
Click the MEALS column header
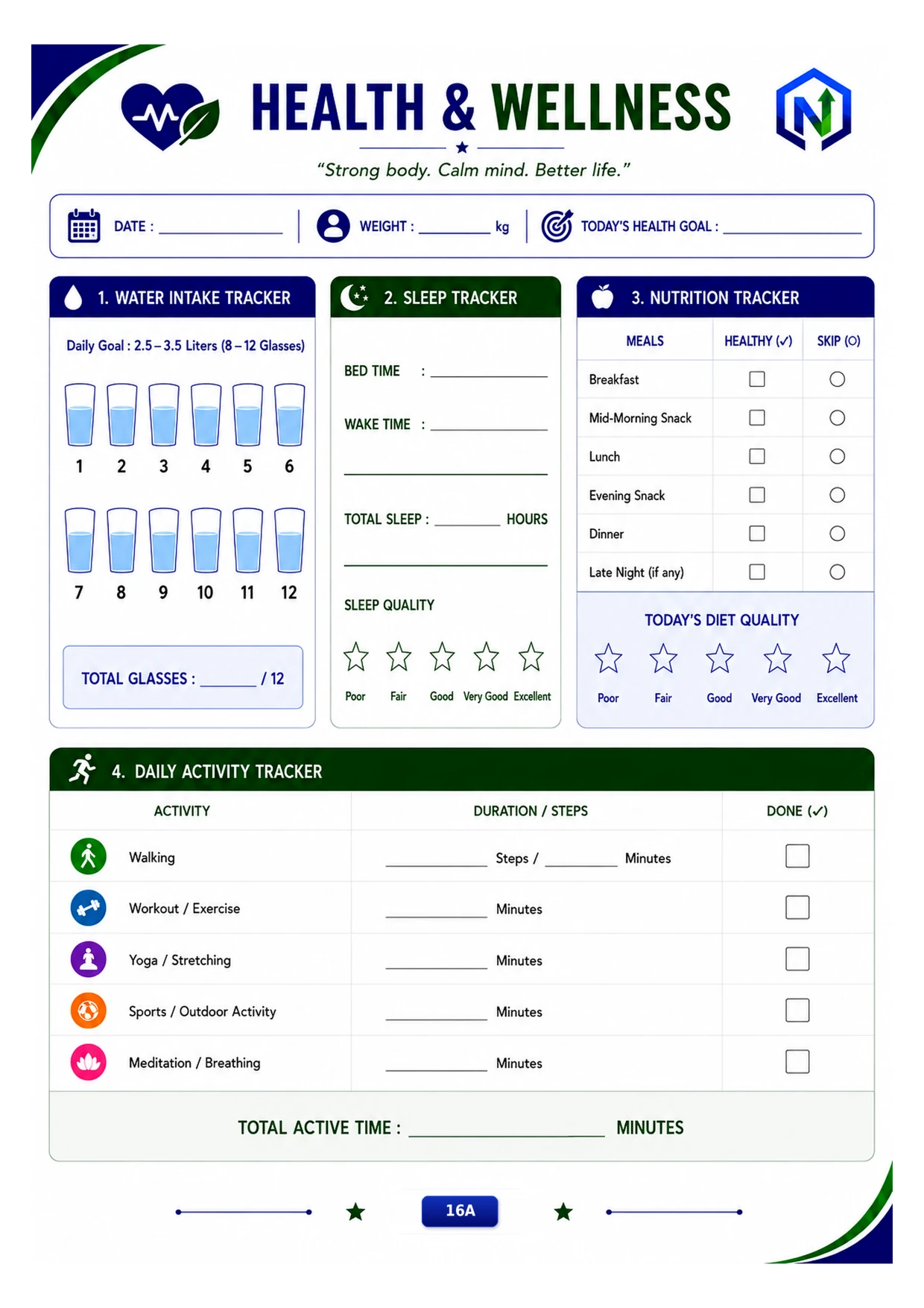pos(645,341)
